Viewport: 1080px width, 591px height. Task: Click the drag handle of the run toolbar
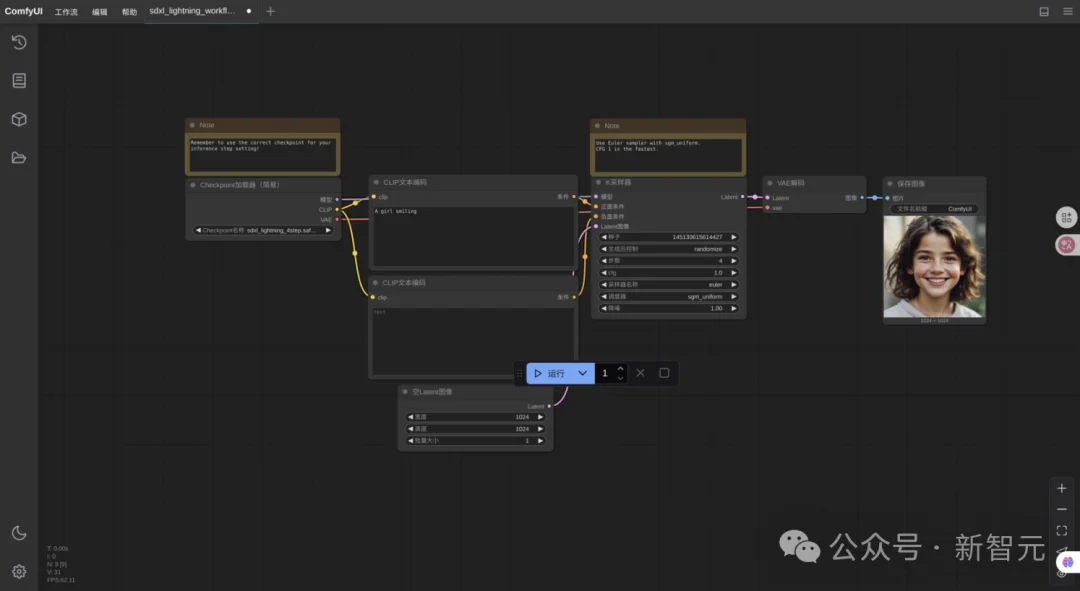[519, 373]
